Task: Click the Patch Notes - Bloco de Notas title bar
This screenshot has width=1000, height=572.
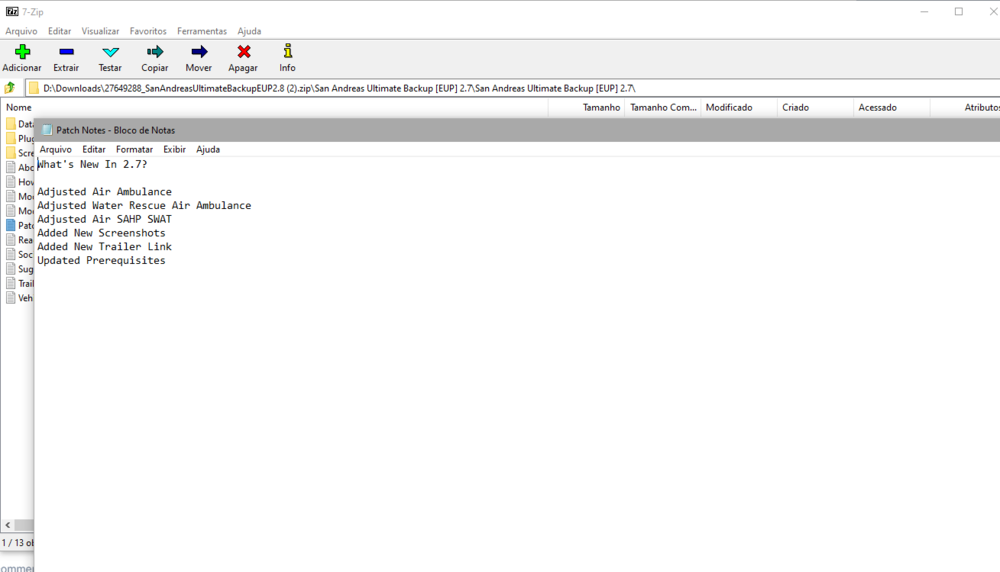Action: point(517,130)
